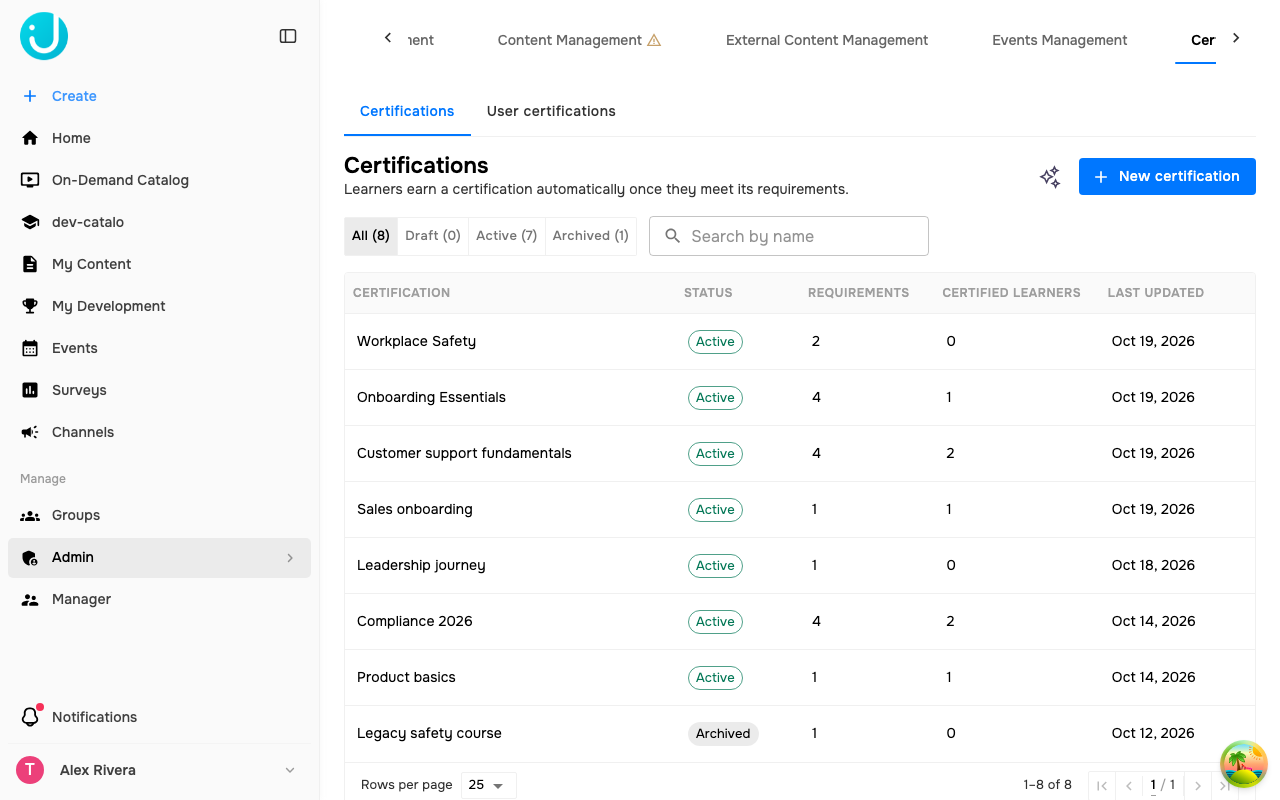Click the Events calendar icon
Screen dimensions: 1280x800
(30, 348)
